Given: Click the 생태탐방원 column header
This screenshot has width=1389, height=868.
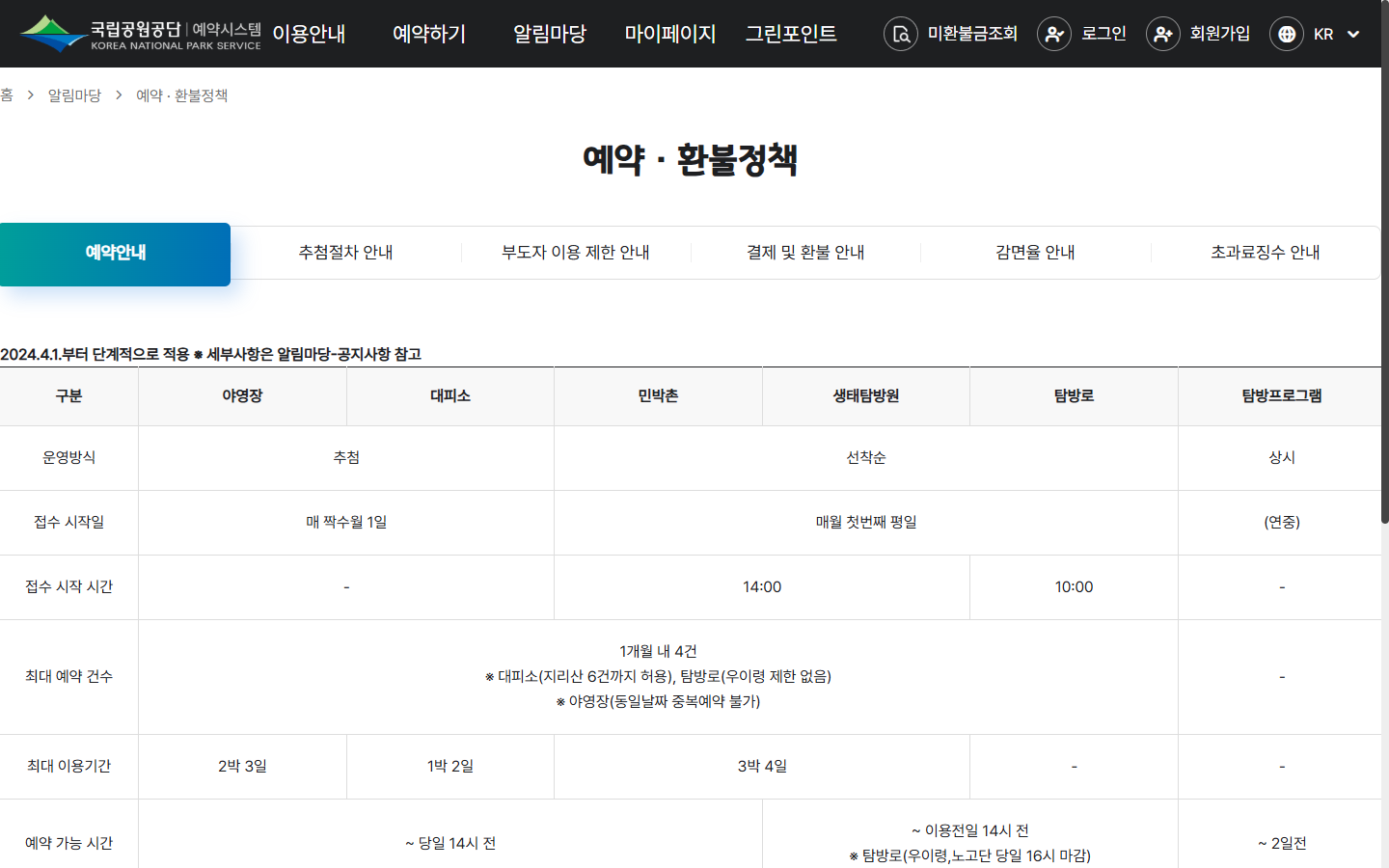Looking at the screenshot, I should 866,396.
